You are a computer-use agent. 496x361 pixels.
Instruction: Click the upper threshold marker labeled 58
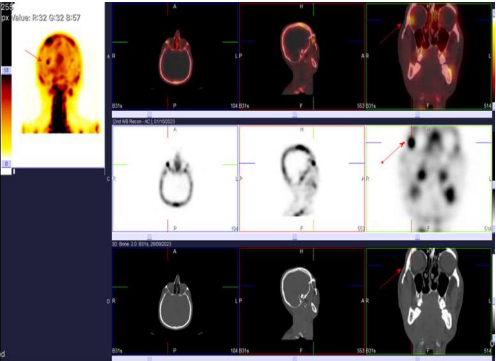coord(7,70)
